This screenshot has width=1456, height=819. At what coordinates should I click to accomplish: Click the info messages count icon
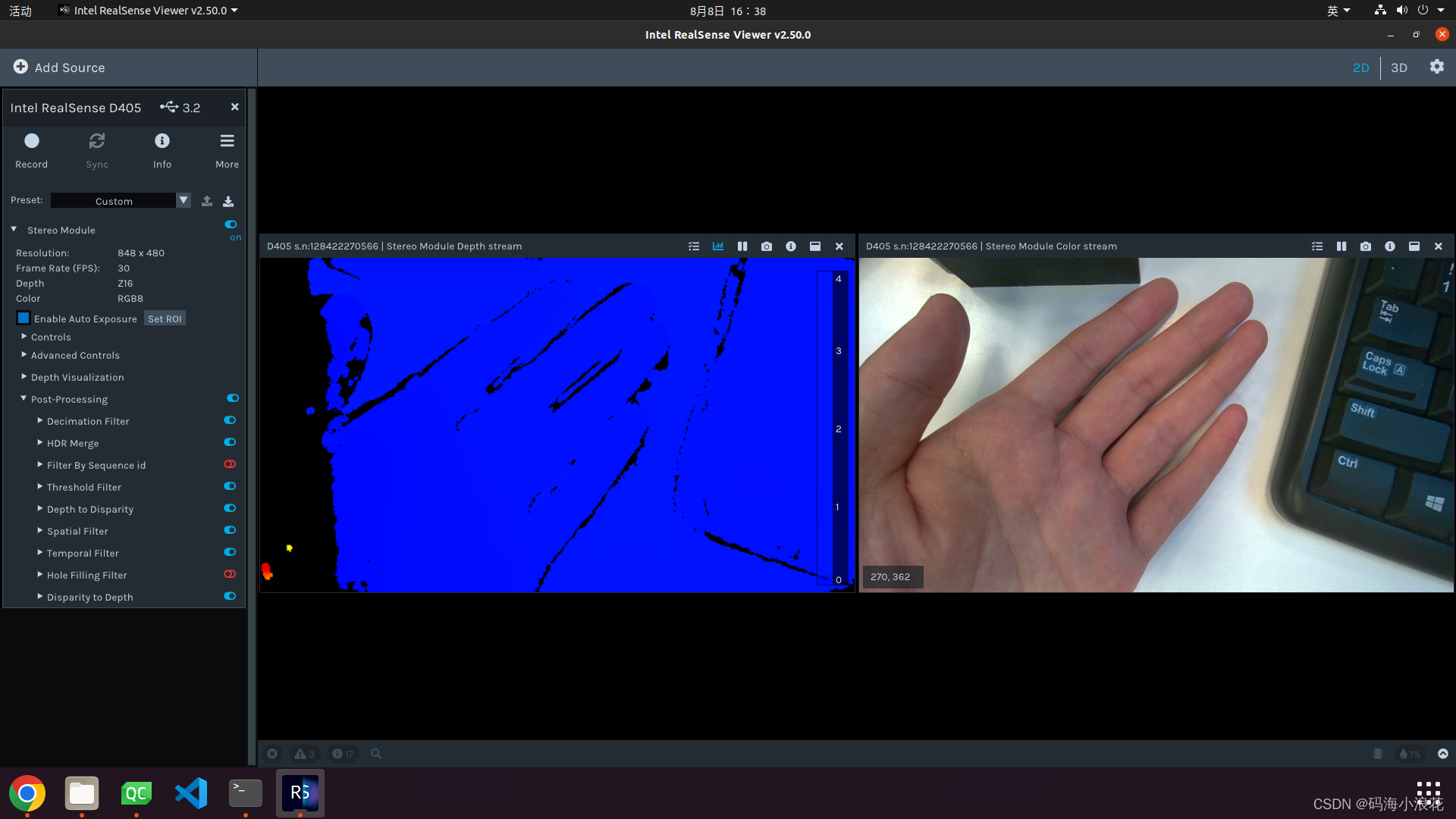[343, 754]
